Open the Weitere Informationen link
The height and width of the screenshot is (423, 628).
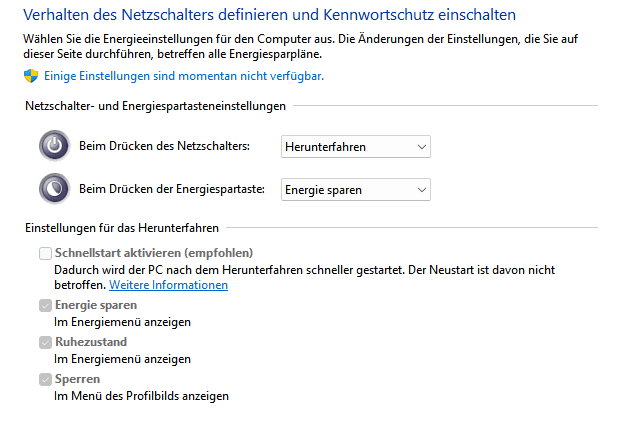click(x=168, y=285)
